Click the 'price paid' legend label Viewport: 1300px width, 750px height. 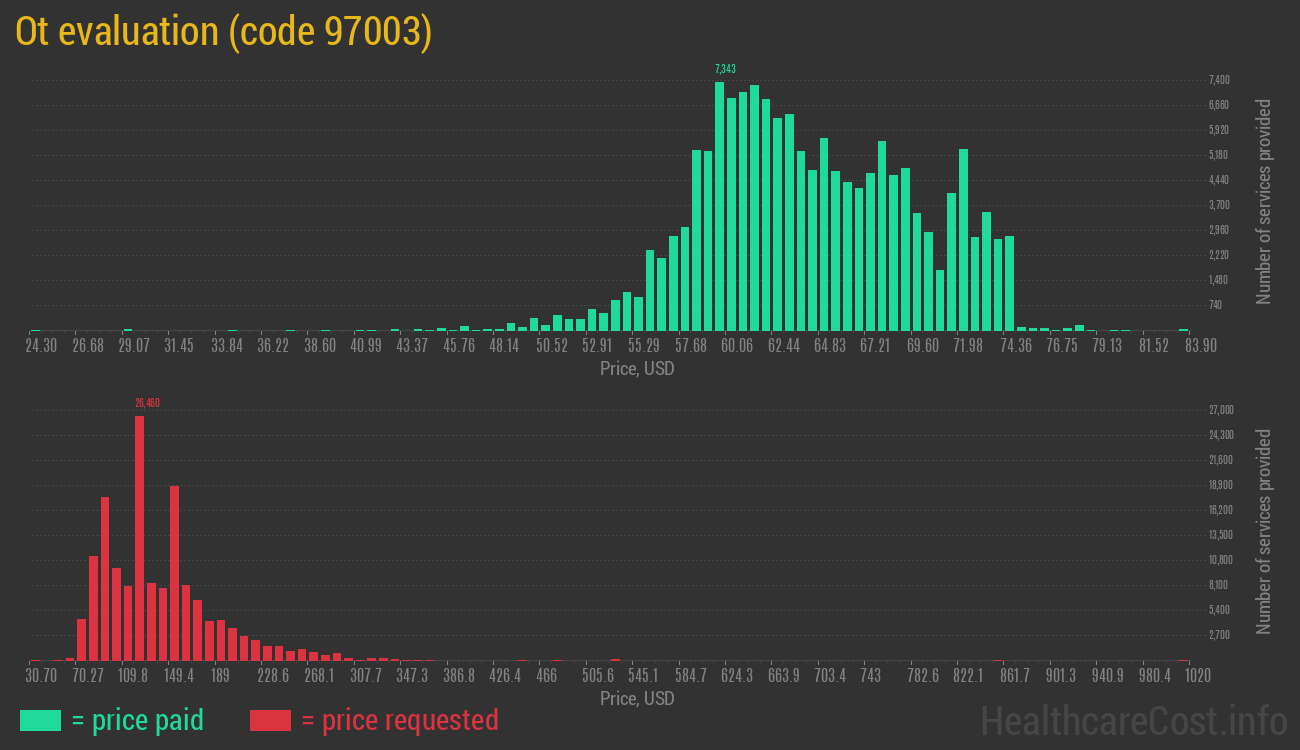[138, 720]
